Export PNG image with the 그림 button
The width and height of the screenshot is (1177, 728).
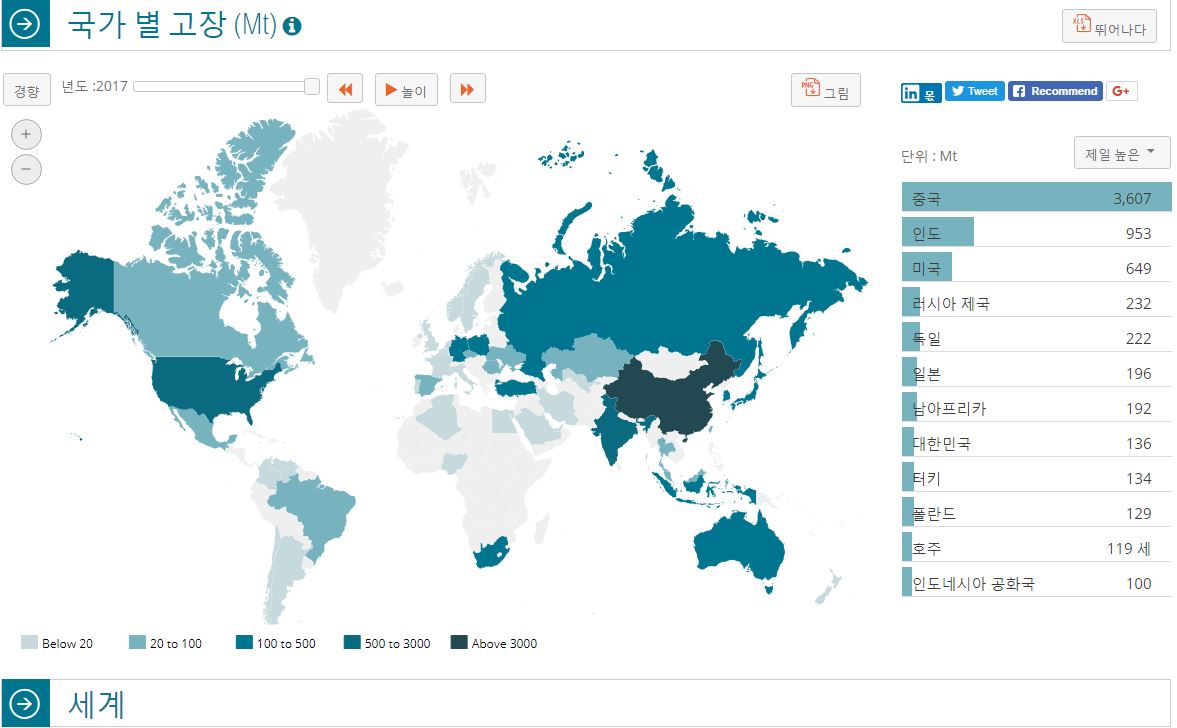point(825,91)
